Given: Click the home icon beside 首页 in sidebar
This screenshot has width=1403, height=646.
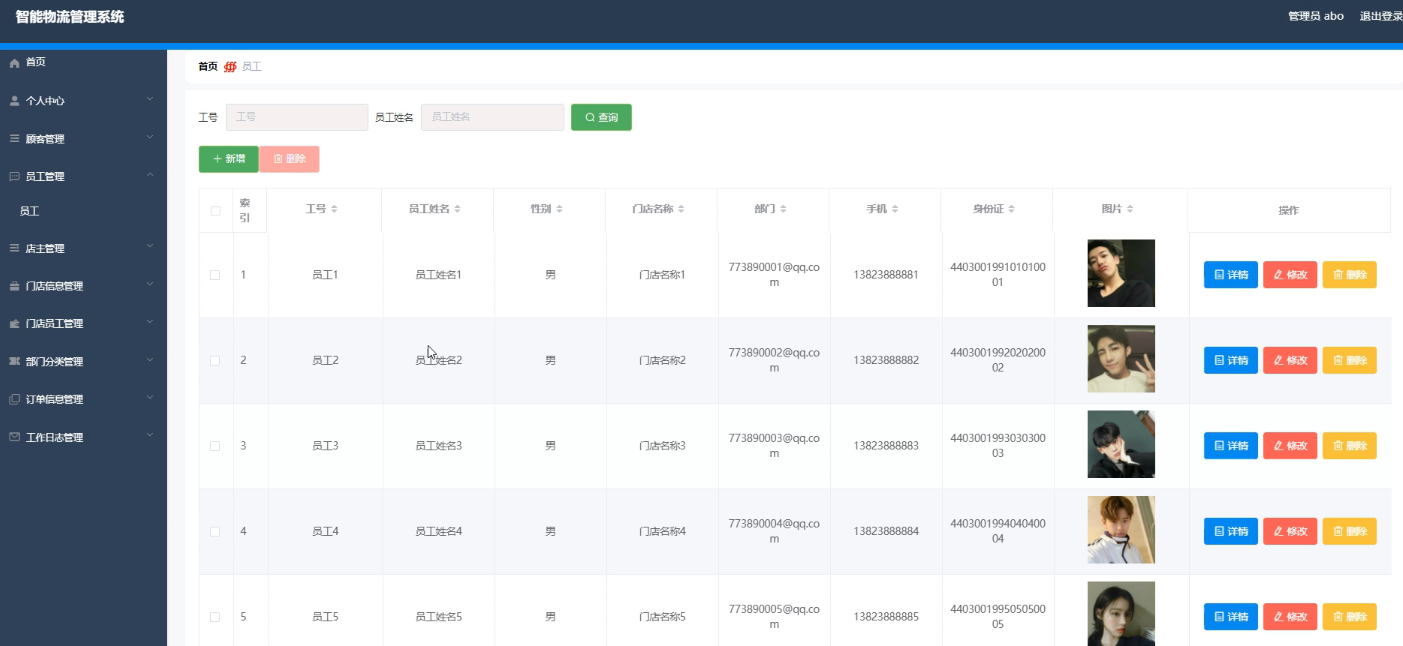Looking at the screenshot, I should 14,63.
